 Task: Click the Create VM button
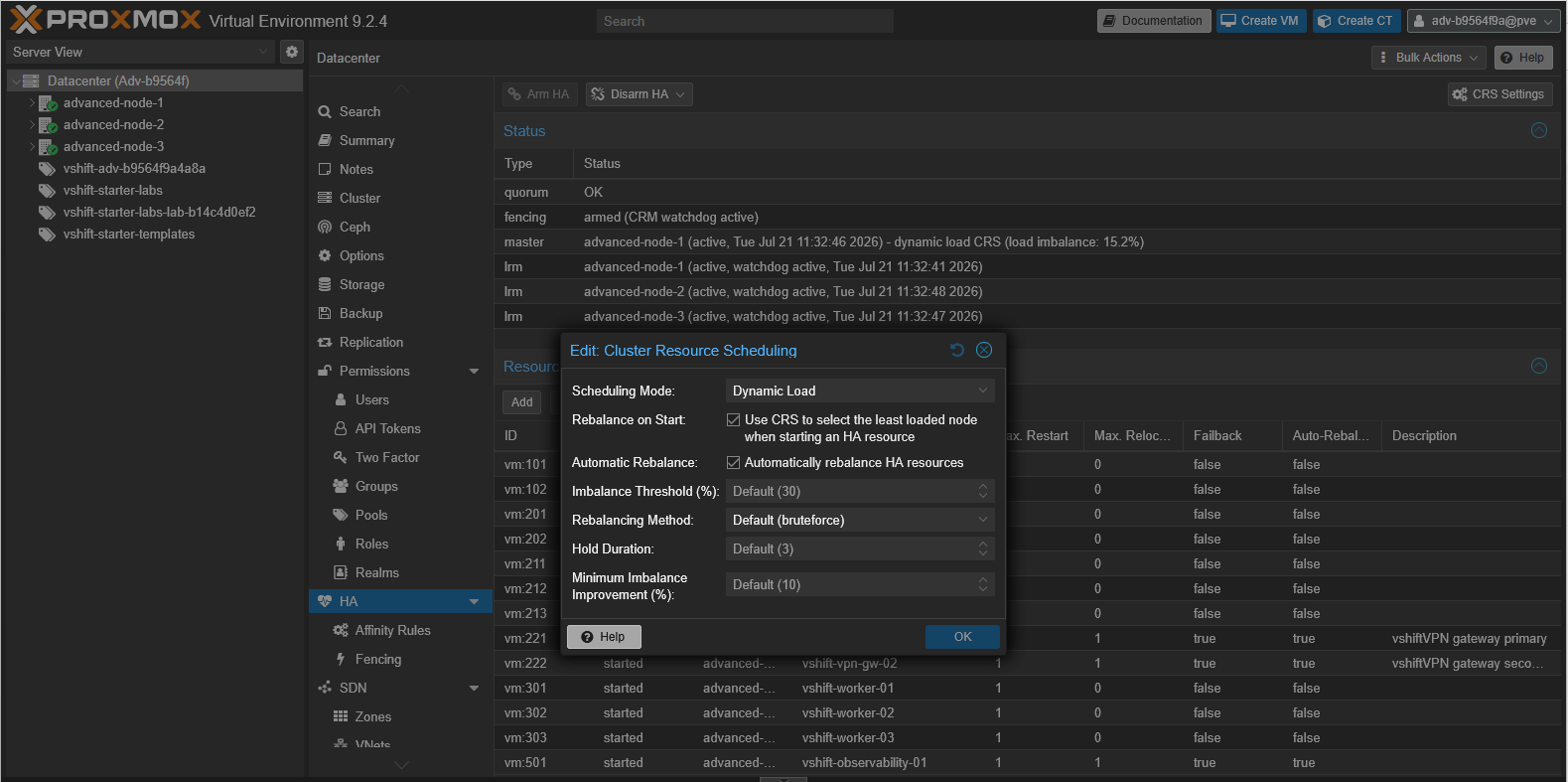tap(1260, 21)
